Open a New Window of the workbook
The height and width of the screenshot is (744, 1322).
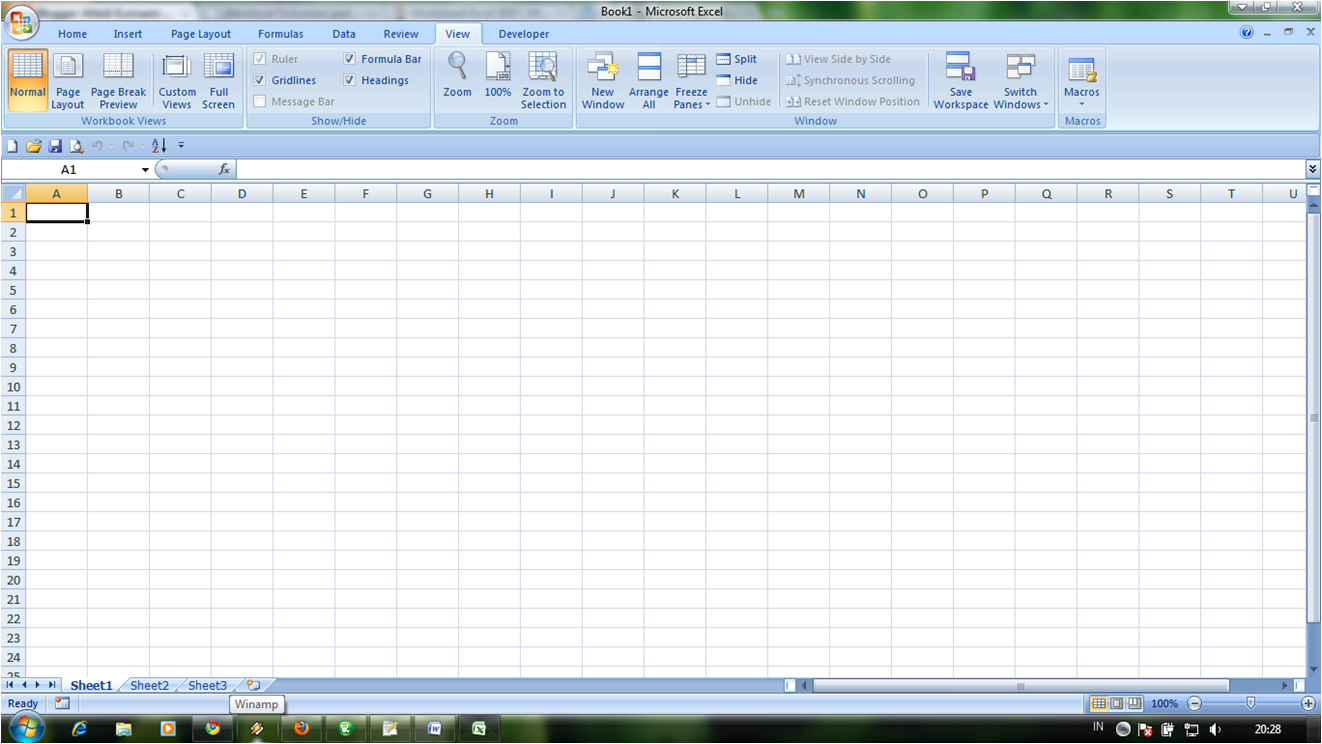602,80
